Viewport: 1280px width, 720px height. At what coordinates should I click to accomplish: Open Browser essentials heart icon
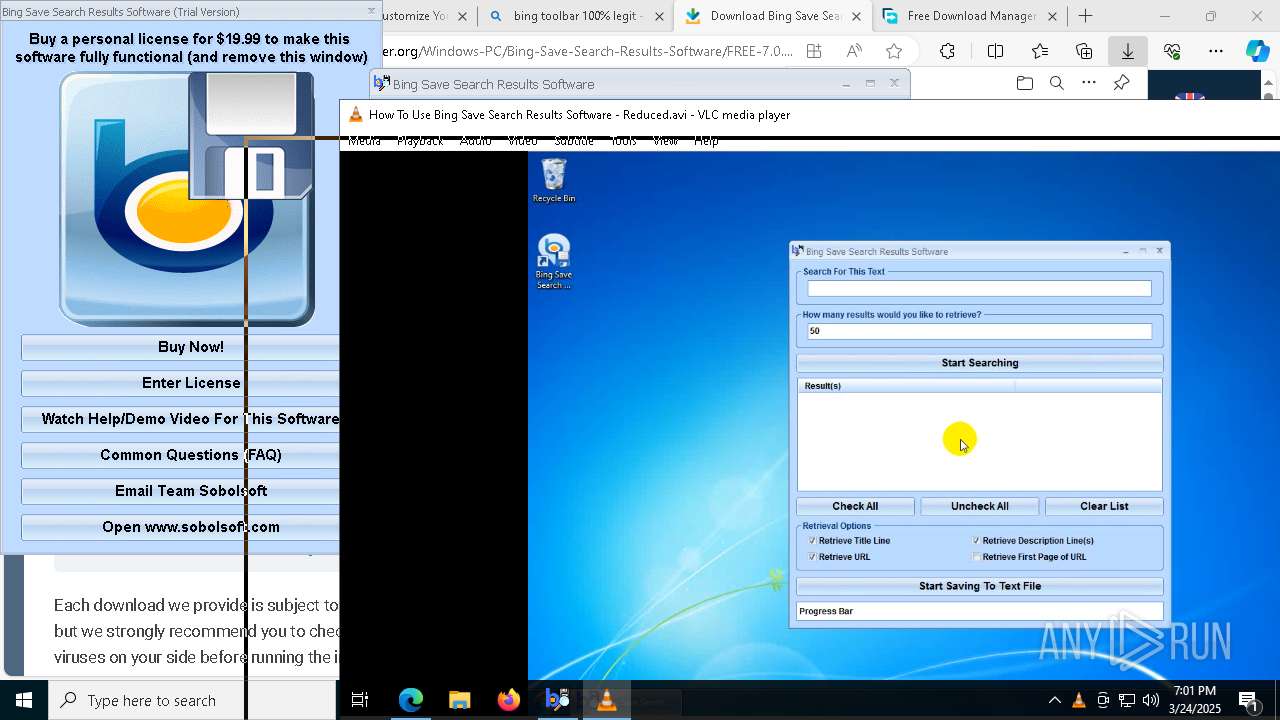tap(1172, 51)
